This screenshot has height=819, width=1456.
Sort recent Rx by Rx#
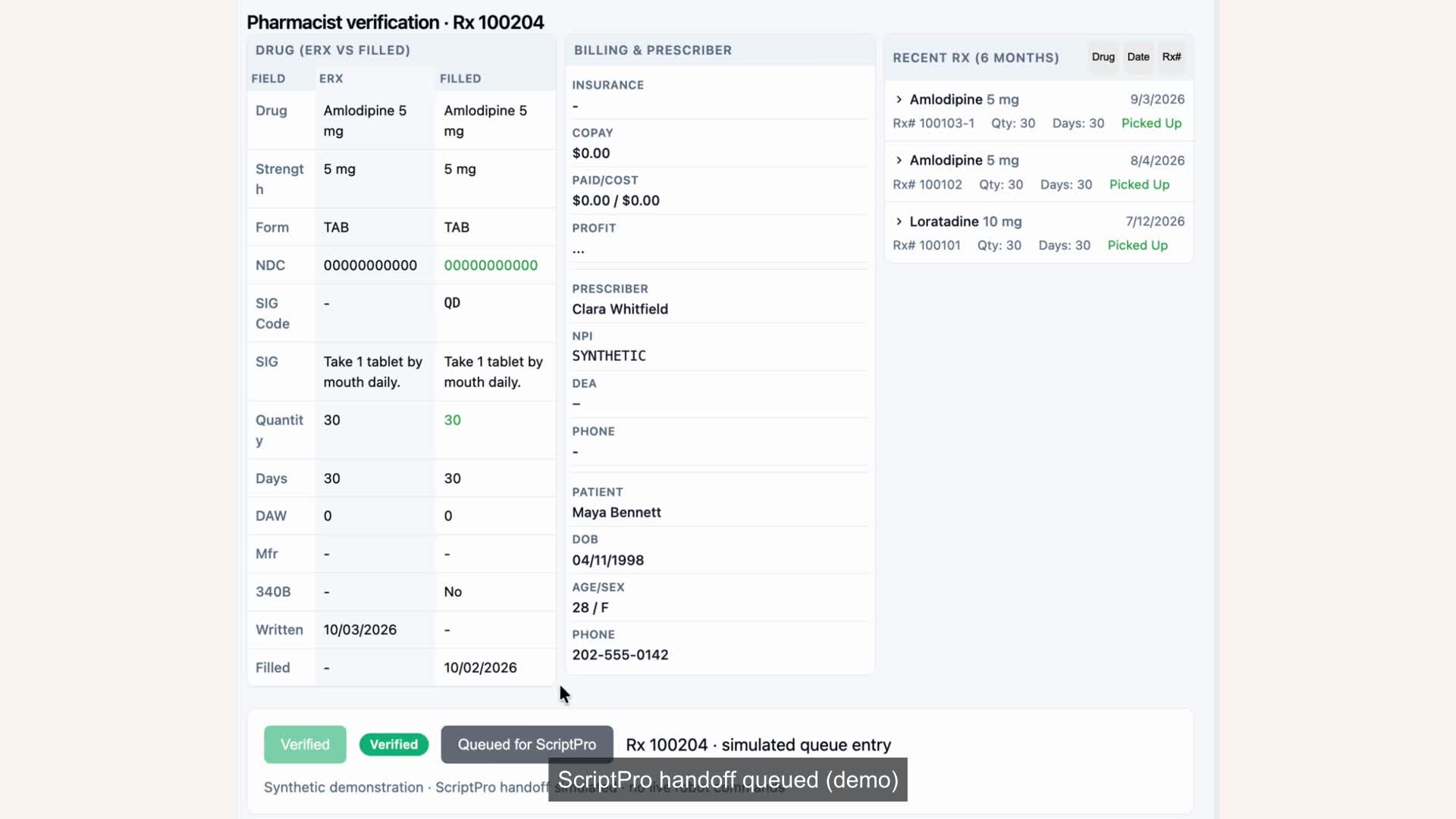[1171, 57]
